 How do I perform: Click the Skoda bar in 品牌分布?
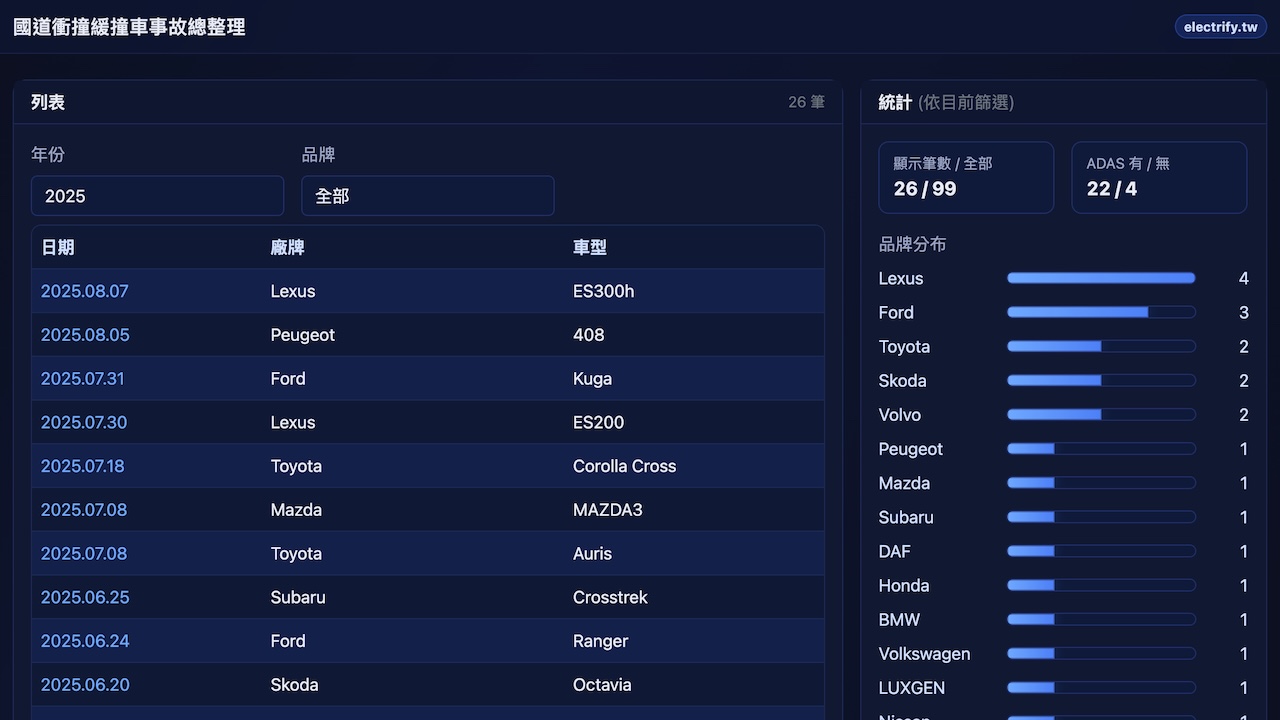1101,380
